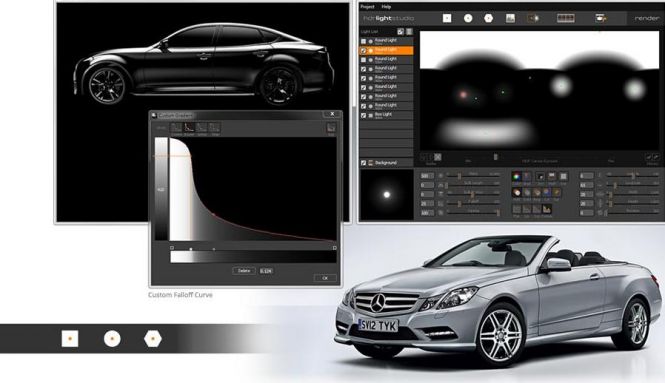The width and height of the screenshot is (665, 383).
Task: Select the highlighted orange Round Light item
Action: [386, 50]
